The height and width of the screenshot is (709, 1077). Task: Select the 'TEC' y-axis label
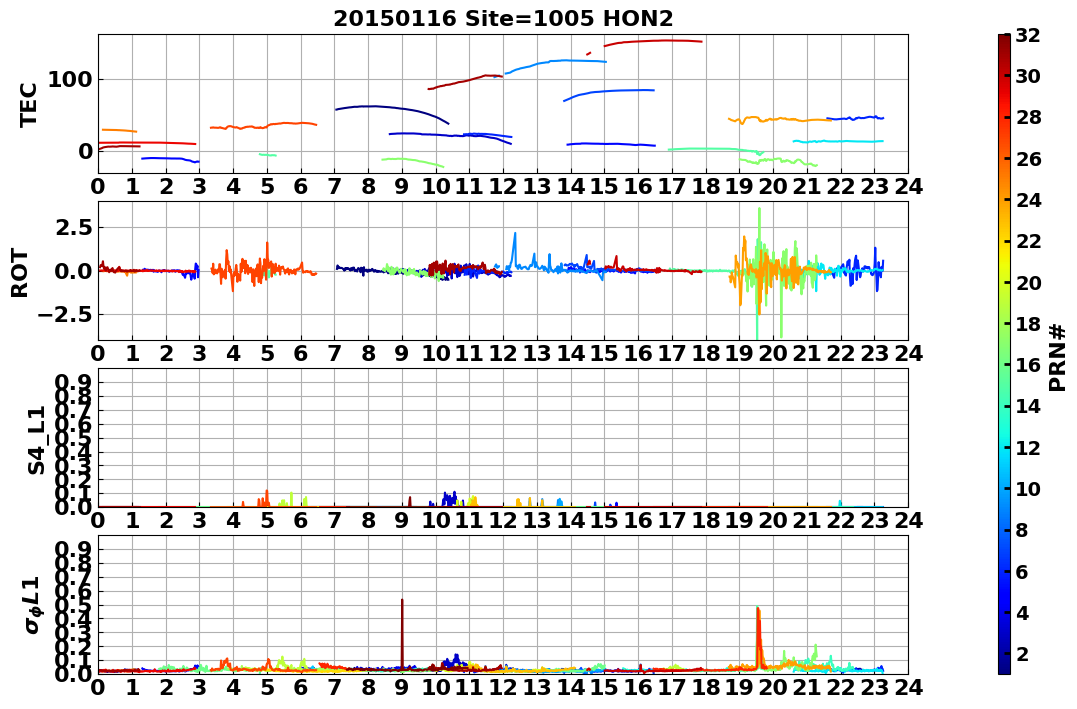pyautogui.click(x=28, y=104)
